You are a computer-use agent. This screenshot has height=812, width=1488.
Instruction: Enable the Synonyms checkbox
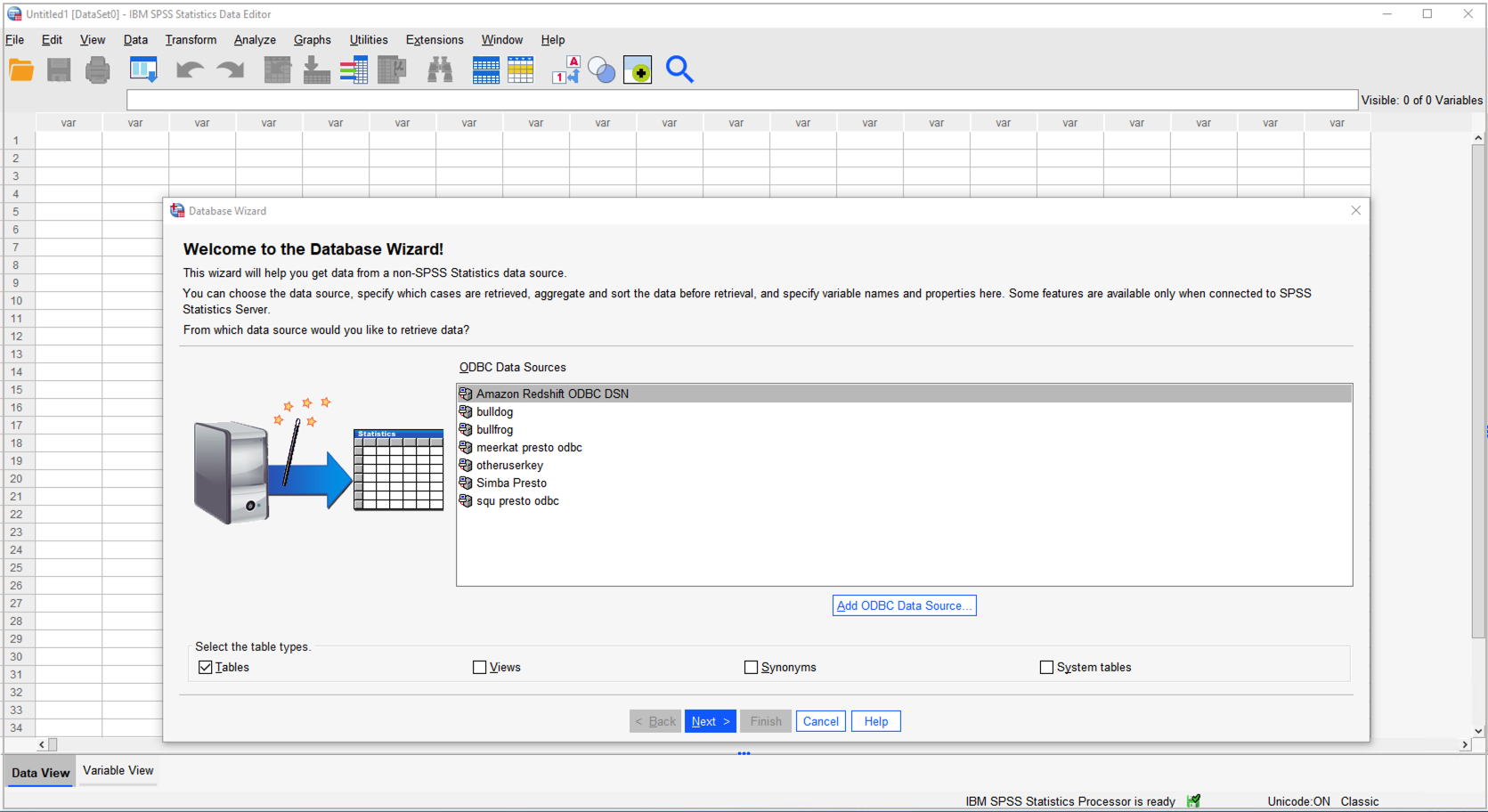point(751,667)
